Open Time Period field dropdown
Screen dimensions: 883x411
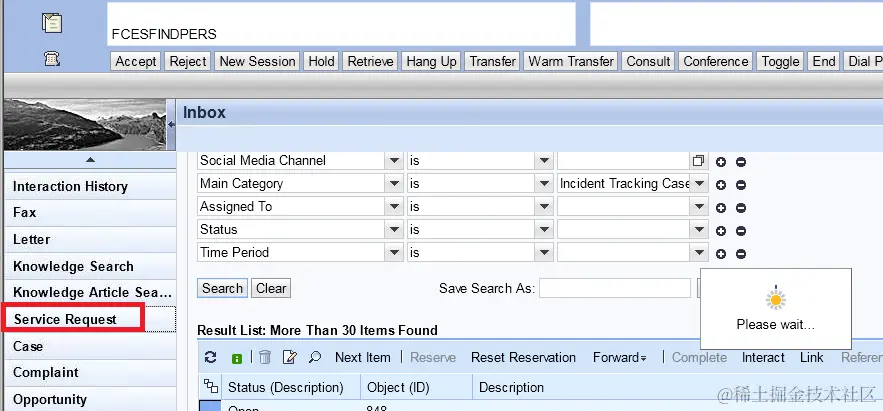point(394,253)
